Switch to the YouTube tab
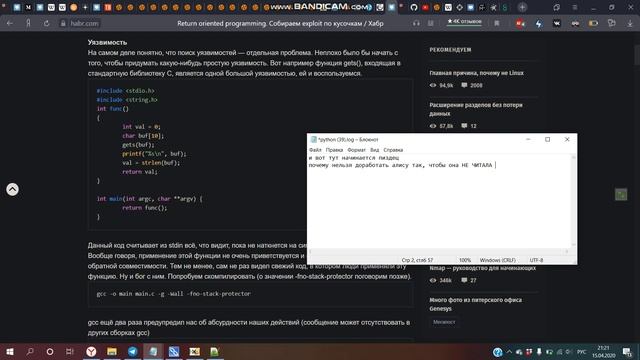 425,7
